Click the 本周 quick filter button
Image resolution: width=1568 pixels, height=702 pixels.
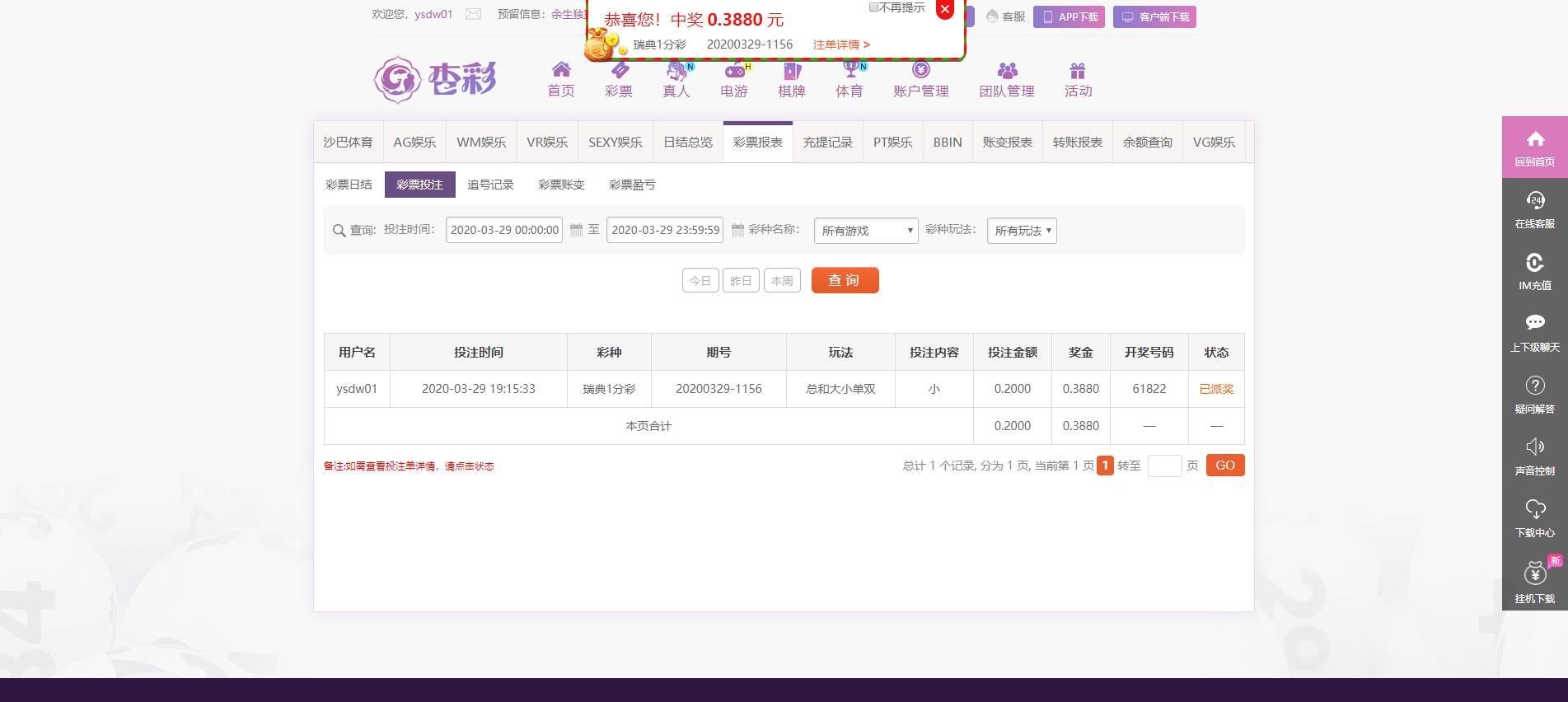click(x=782, y=280)
